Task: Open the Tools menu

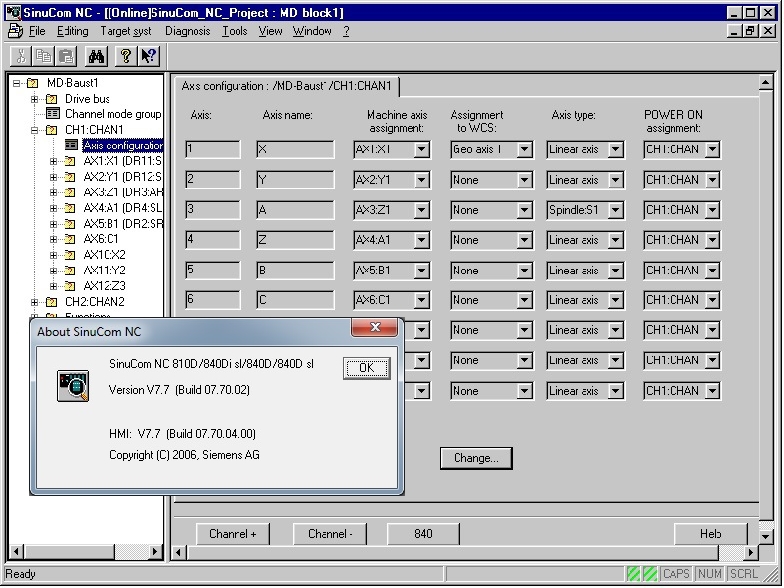Action: point(234,31)
